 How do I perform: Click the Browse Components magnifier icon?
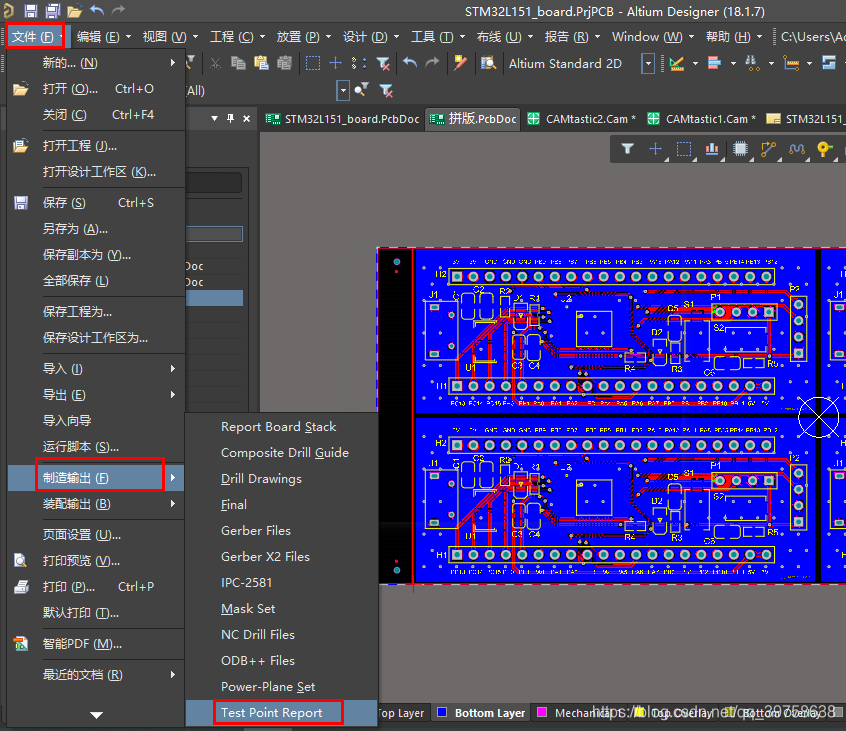coord(488,63)
